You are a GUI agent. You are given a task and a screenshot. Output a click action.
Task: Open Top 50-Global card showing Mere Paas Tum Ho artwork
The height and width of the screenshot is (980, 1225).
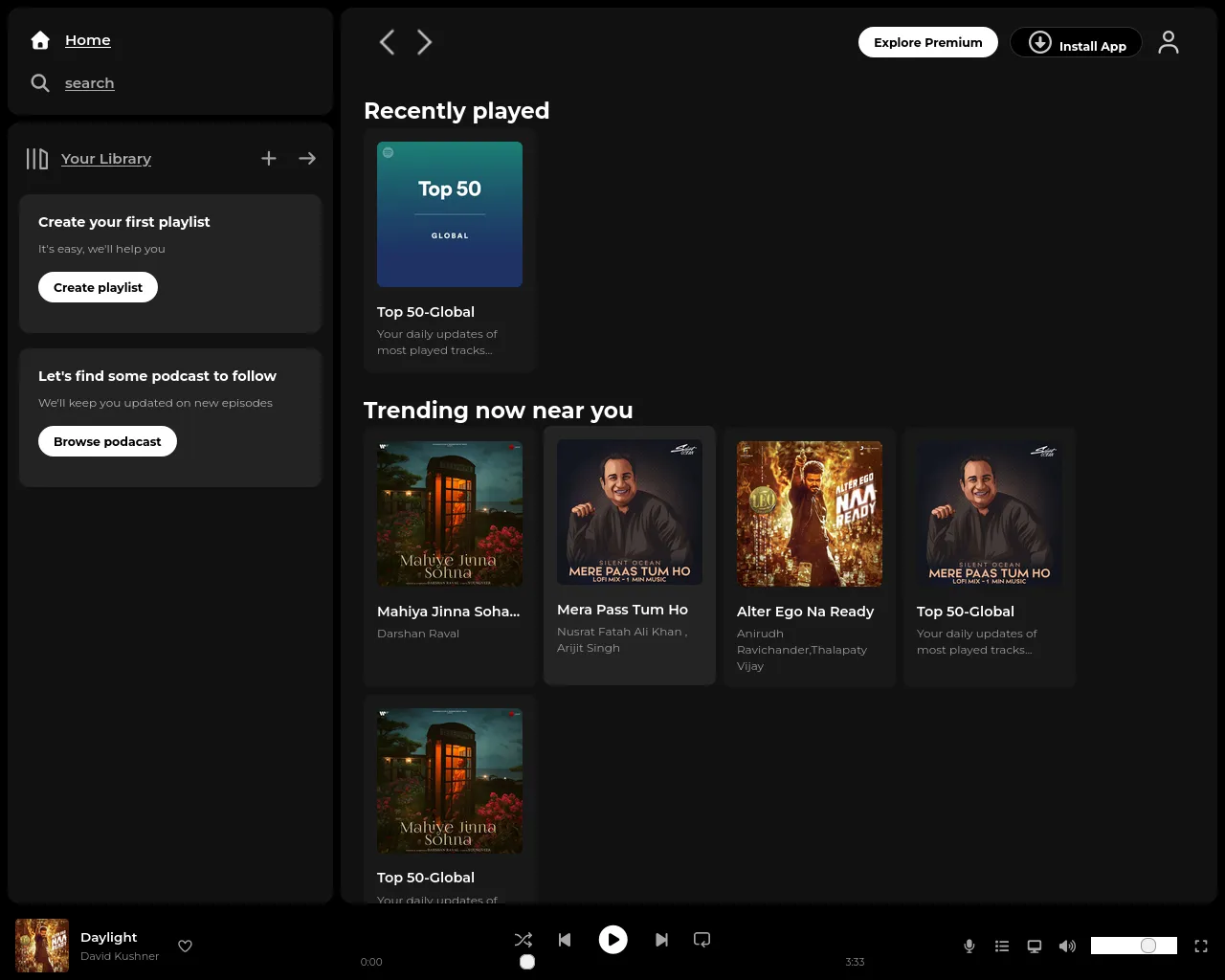(x=990, y=557)
